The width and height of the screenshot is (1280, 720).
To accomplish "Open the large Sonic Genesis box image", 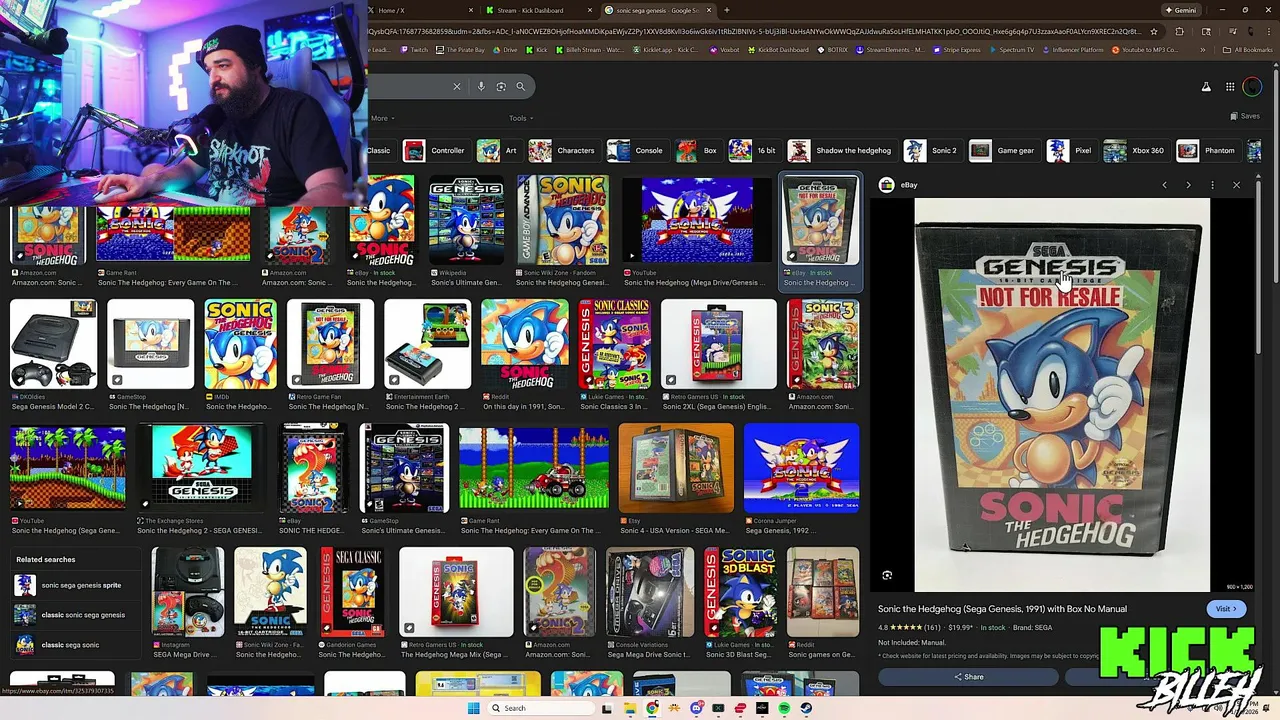I will (1062, 395).
